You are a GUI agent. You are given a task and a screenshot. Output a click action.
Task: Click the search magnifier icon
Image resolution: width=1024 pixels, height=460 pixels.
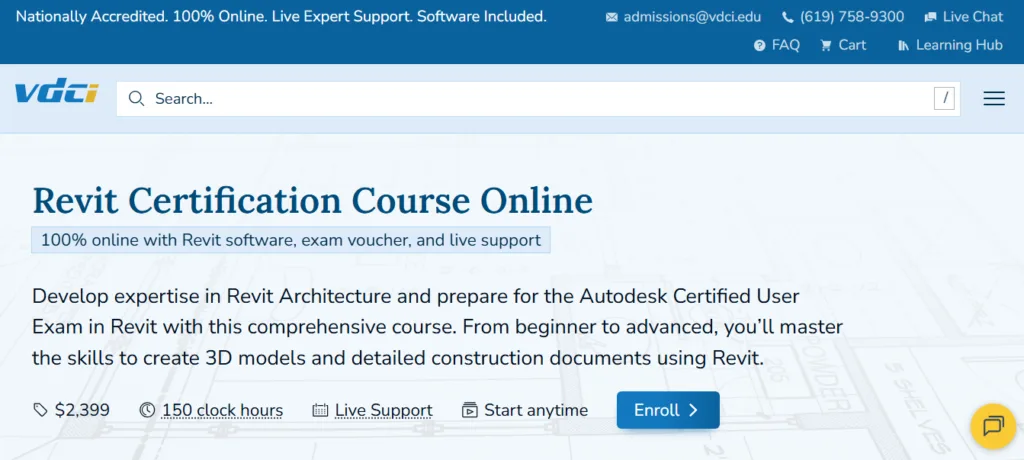coord(136,99)
